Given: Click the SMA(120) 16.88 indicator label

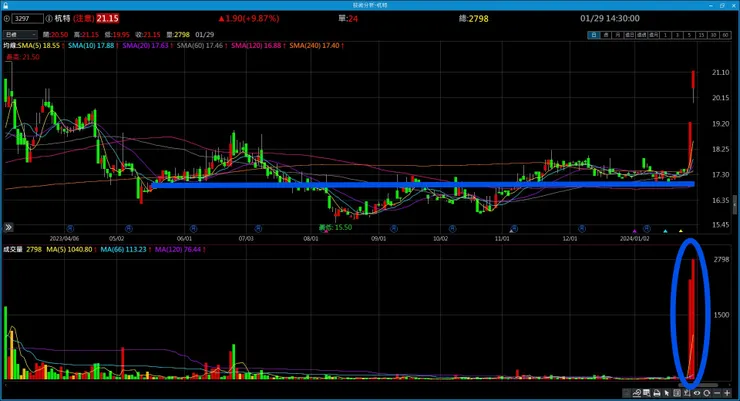Looking at the screenshot, I should tap(256, 46).
